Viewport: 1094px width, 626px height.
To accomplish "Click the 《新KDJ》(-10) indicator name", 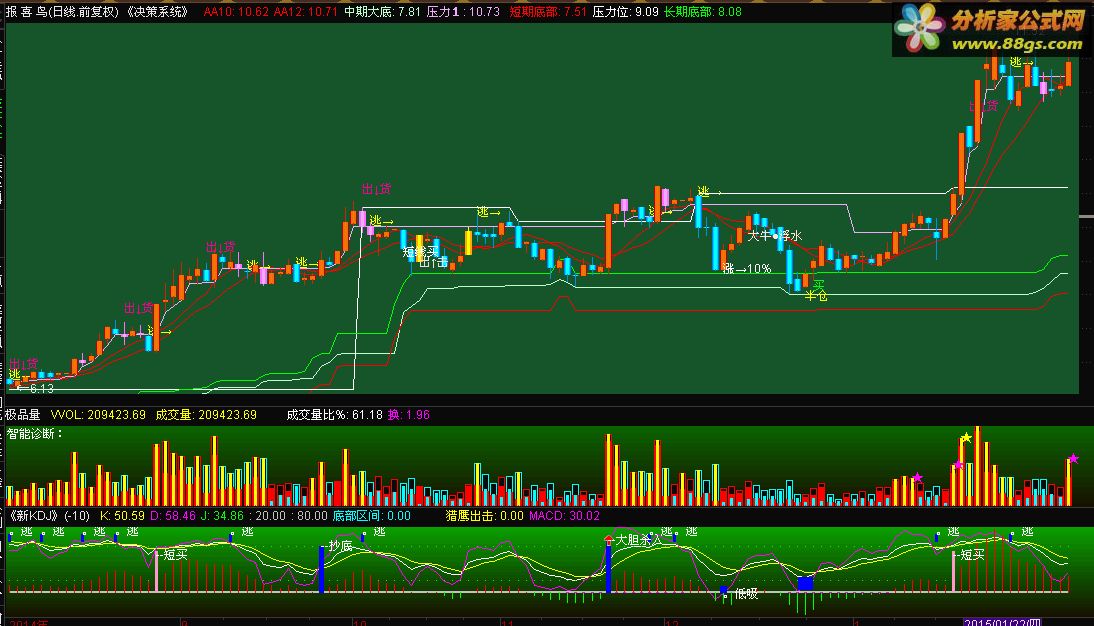I will pyautogui.click(x=48, y=516).
